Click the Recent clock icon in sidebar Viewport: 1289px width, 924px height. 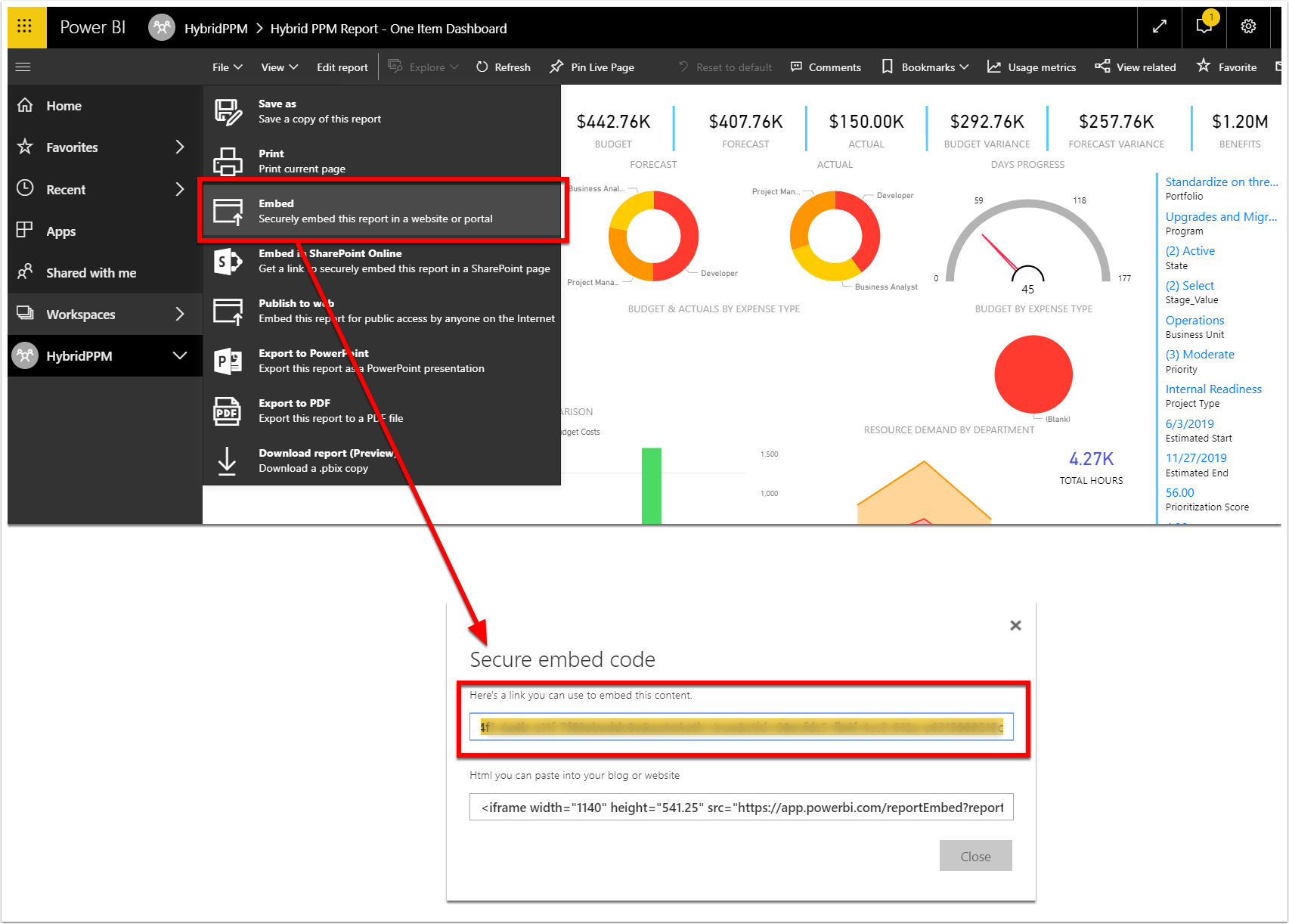coord(25,188)
